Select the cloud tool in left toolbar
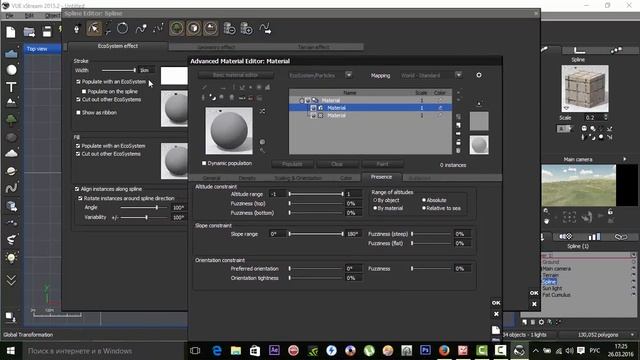The width and height of the screenshot is (640, 360). coord(11,153)
